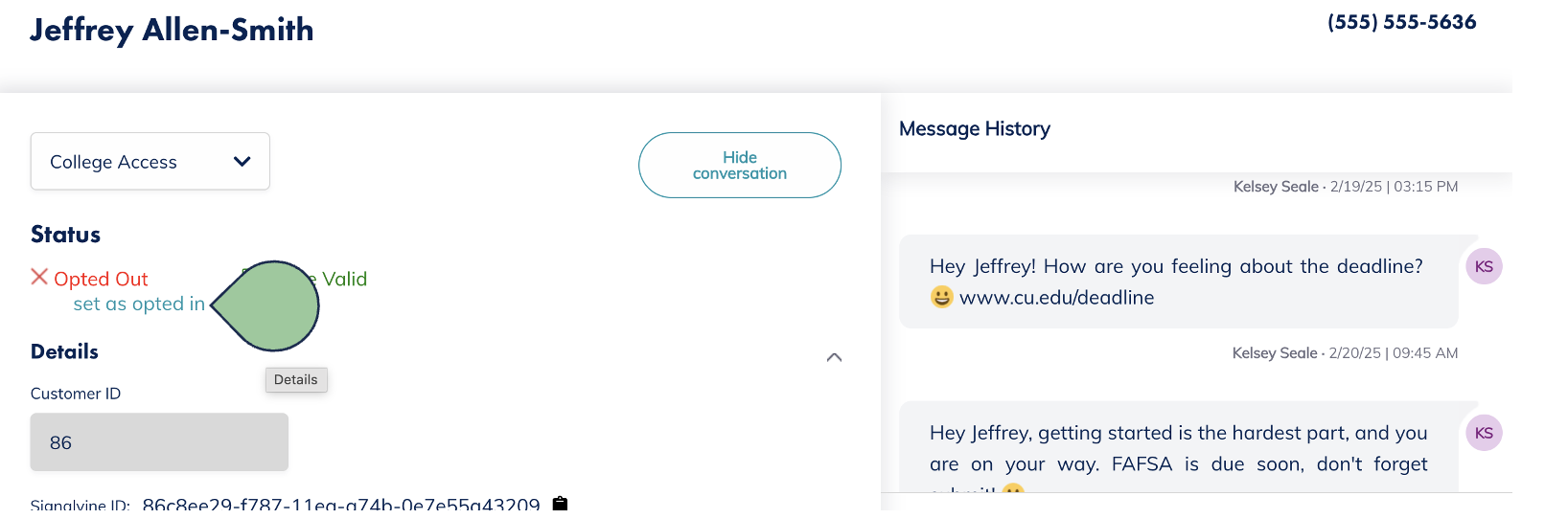Click KS avatar beside the FAFSA message
The width and height of the screenshot is (1568, 519).
1484,433
